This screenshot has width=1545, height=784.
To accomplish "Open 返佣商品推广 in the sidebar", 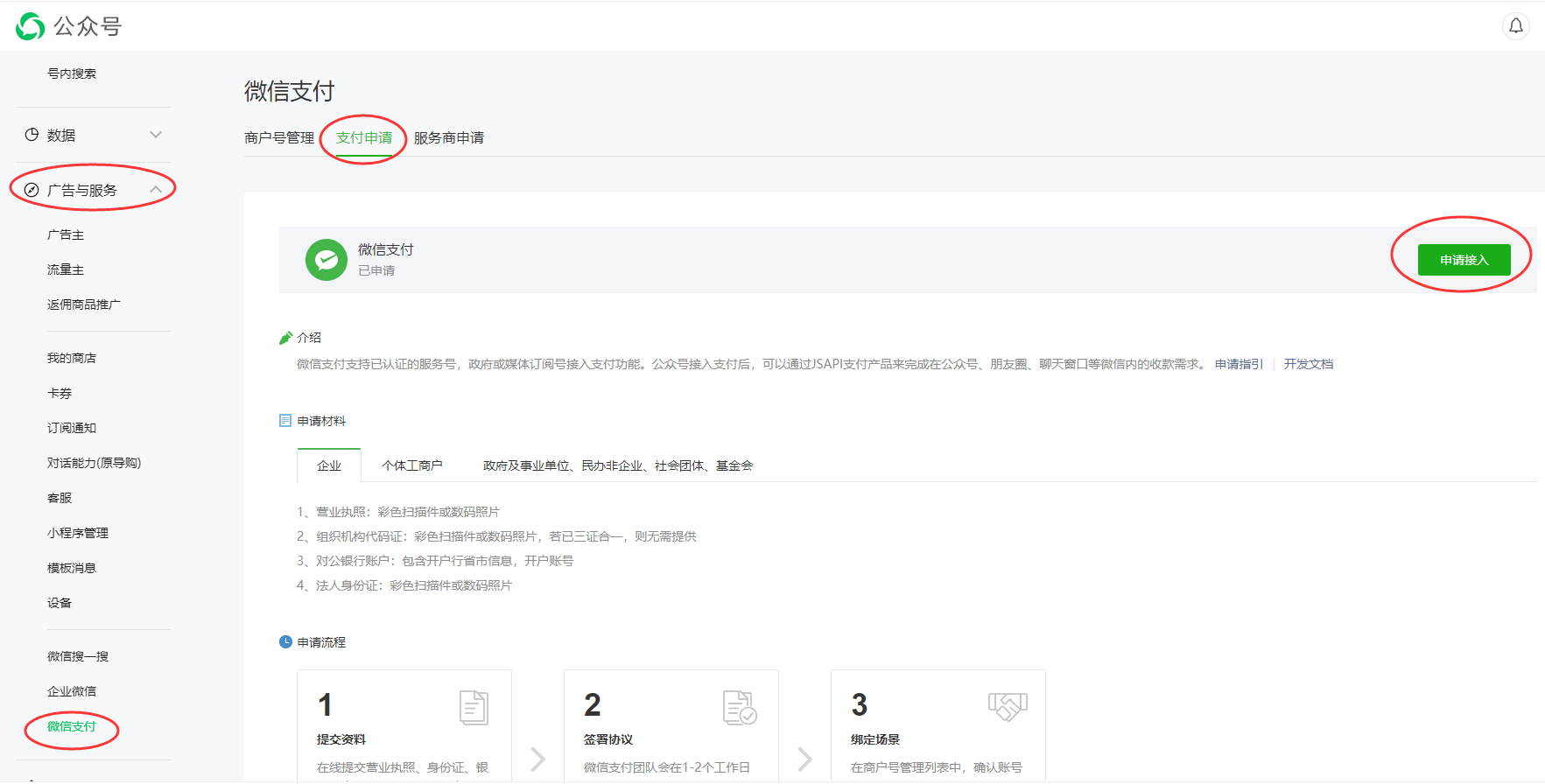I will [84, 304].
